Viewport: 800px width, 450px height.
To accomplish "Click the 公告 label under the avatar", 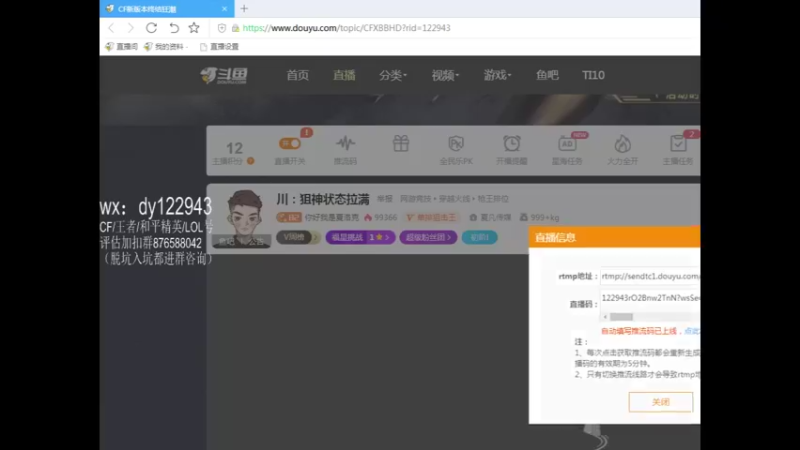I will click(256, 241).
